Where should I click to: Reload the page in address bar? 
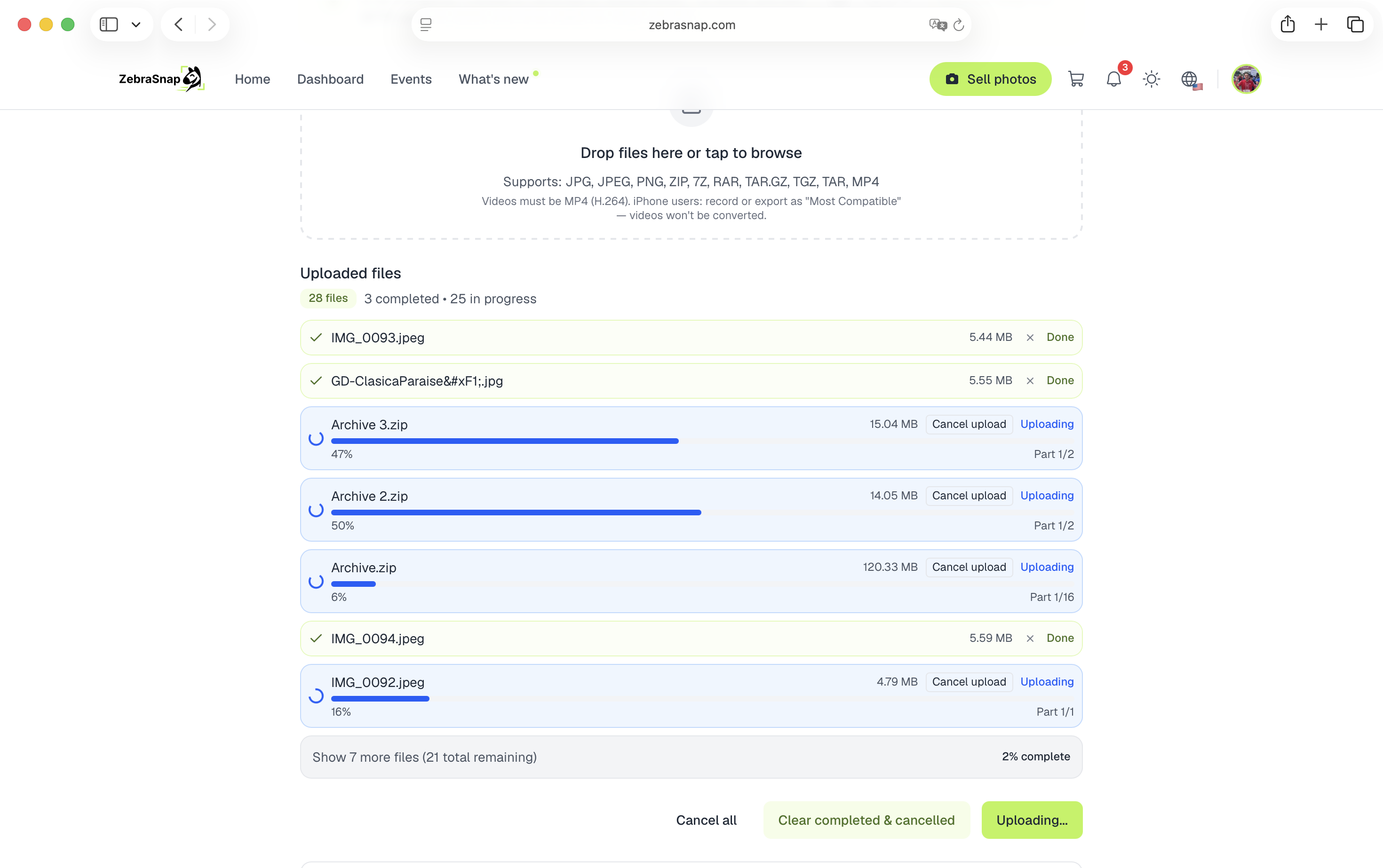point(959,24)
